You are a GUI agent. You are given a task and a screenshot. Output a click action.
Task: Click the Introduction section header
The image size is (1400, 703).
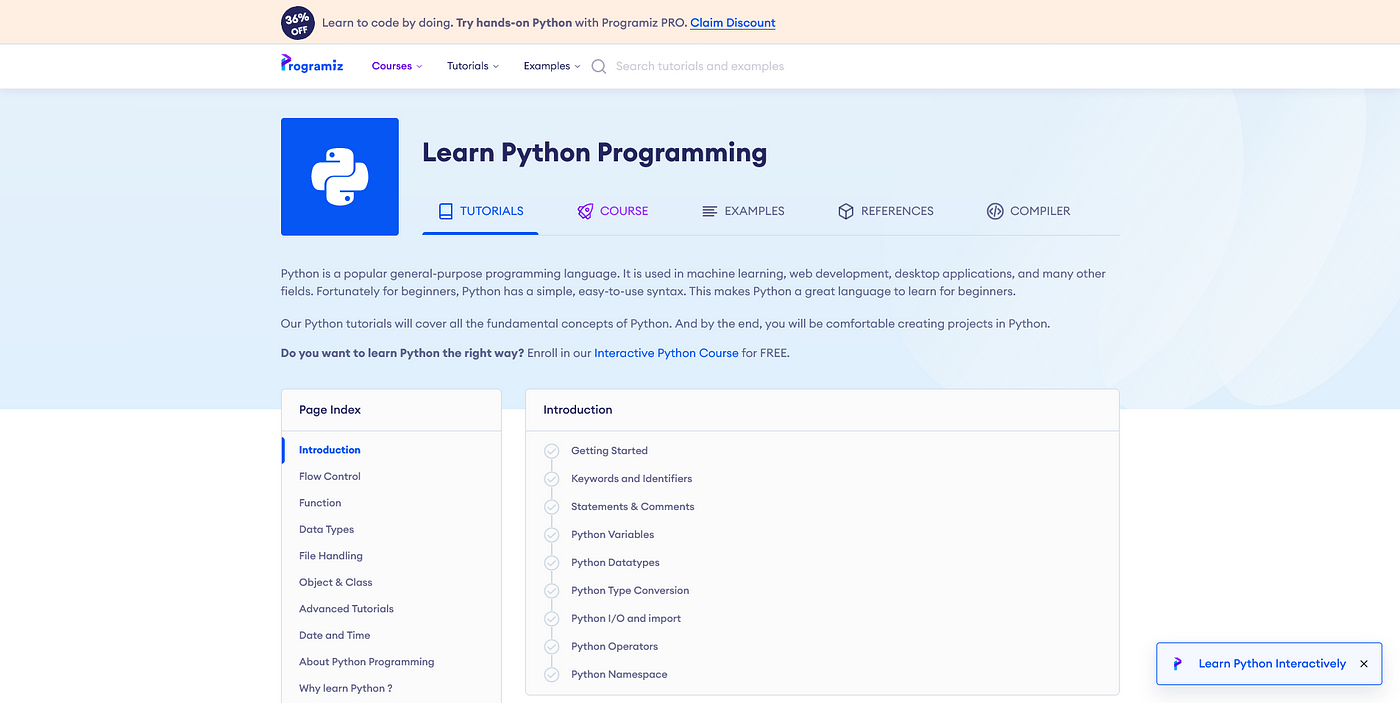pyautogui.click(x=822, y=410)
